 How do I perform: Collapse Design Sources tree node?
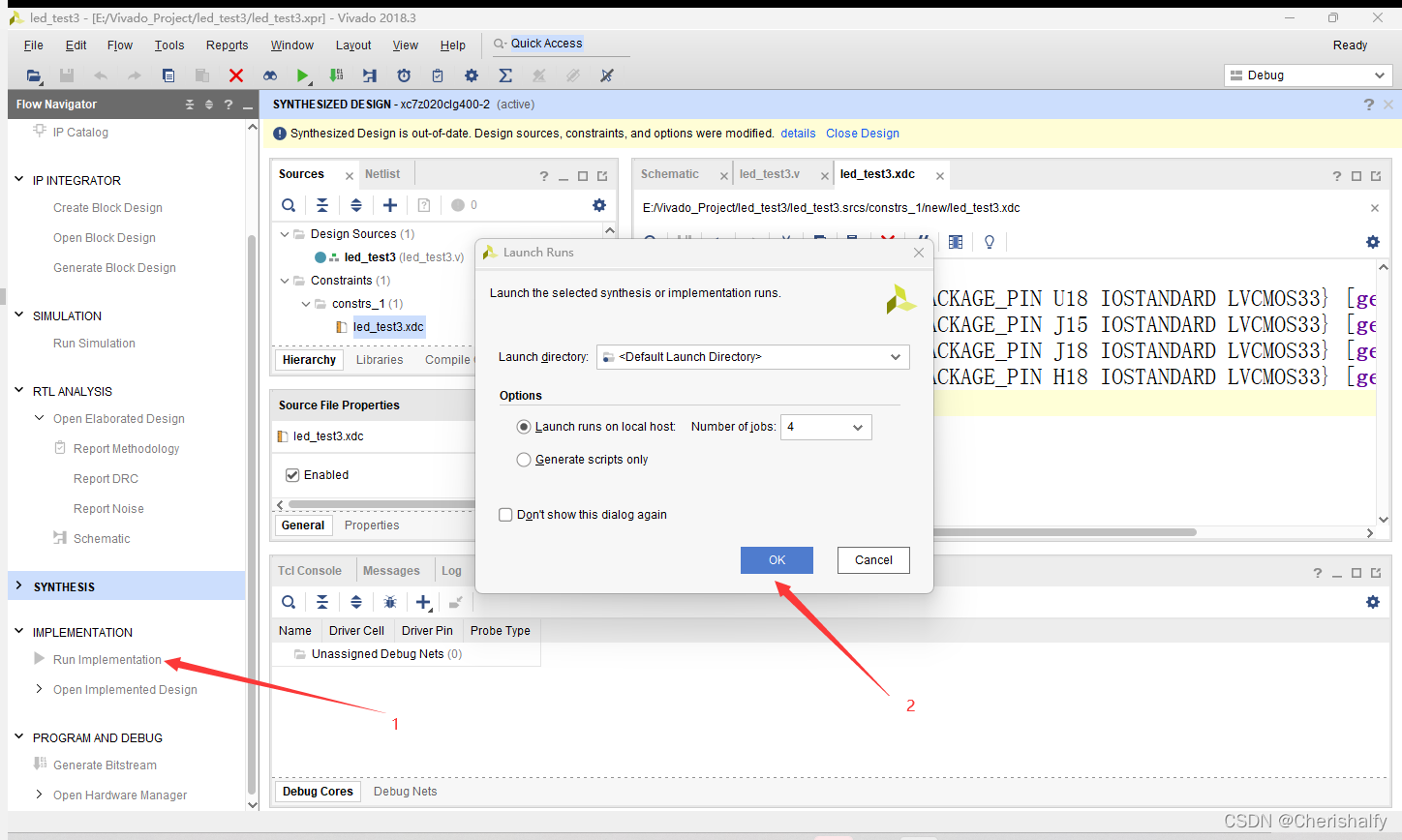coord(285,234)
